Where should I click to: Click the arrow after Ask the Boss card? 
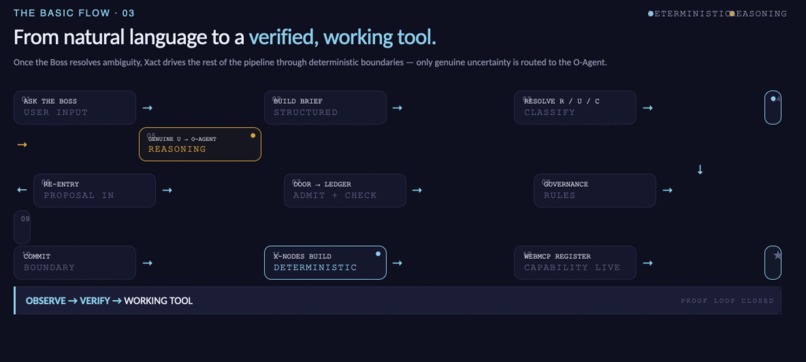coord(148,108)
